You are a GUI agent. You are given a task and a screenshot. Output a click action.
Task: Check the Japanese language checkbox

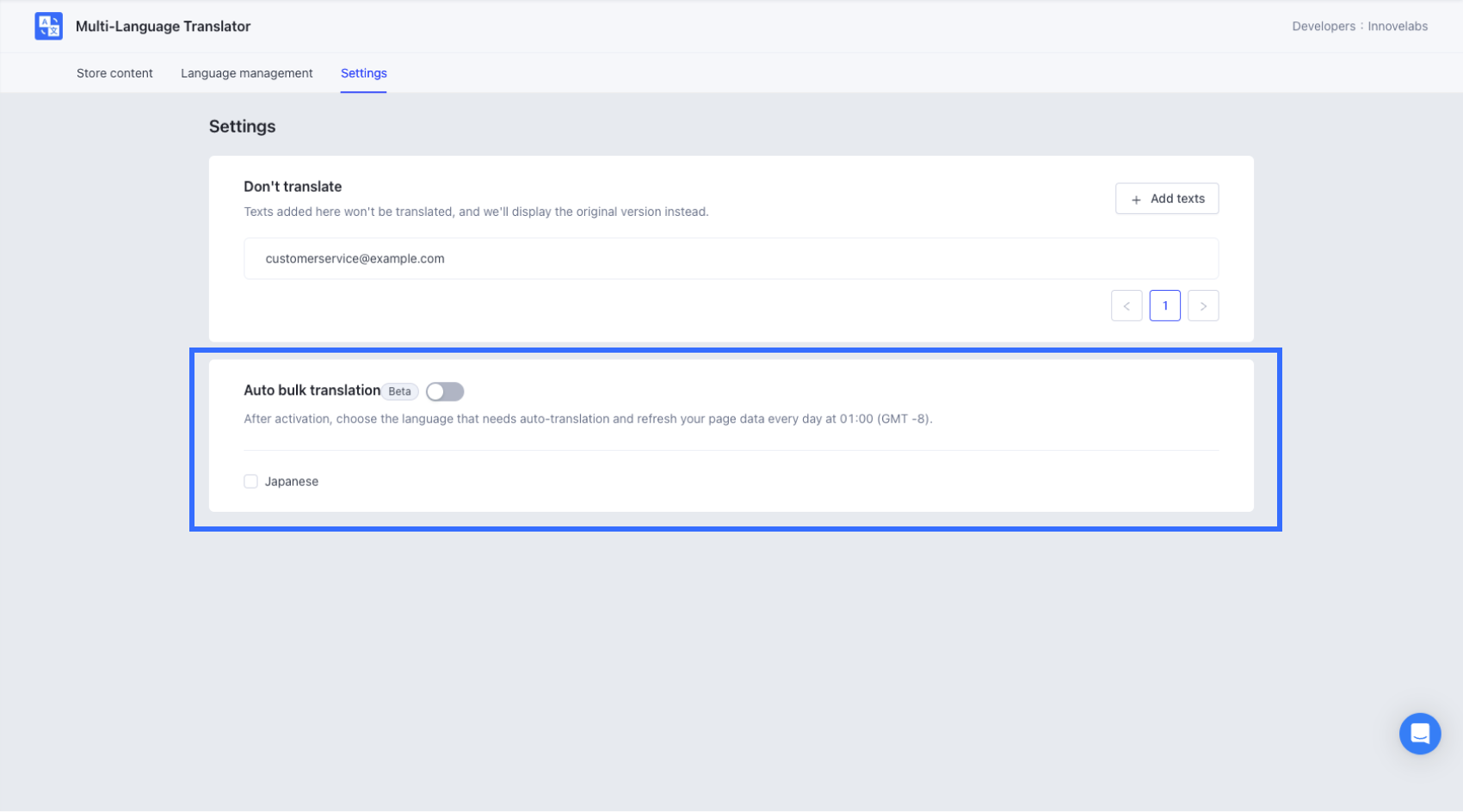[250, 482]
